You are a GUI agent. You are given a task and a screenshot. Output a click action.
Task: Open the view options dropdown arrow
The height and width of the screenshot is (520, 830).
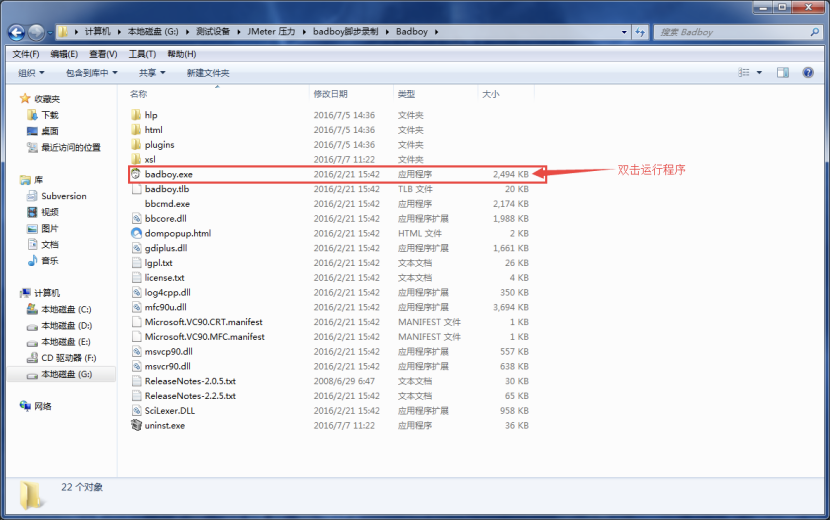tap(759, 73)
